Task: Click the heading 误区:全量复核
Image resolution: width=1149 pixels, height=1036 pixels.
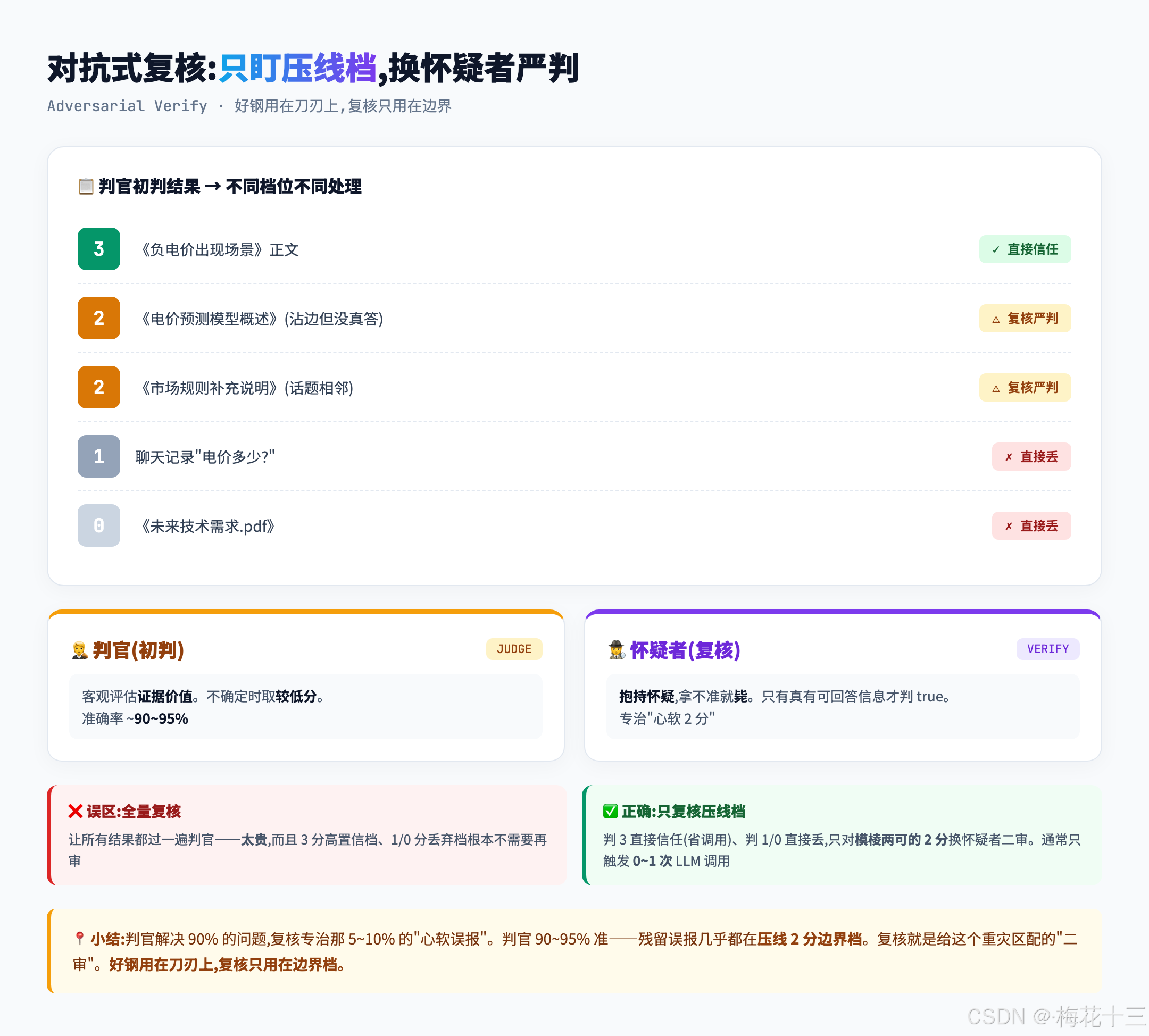Action: (x=133, y=811)
